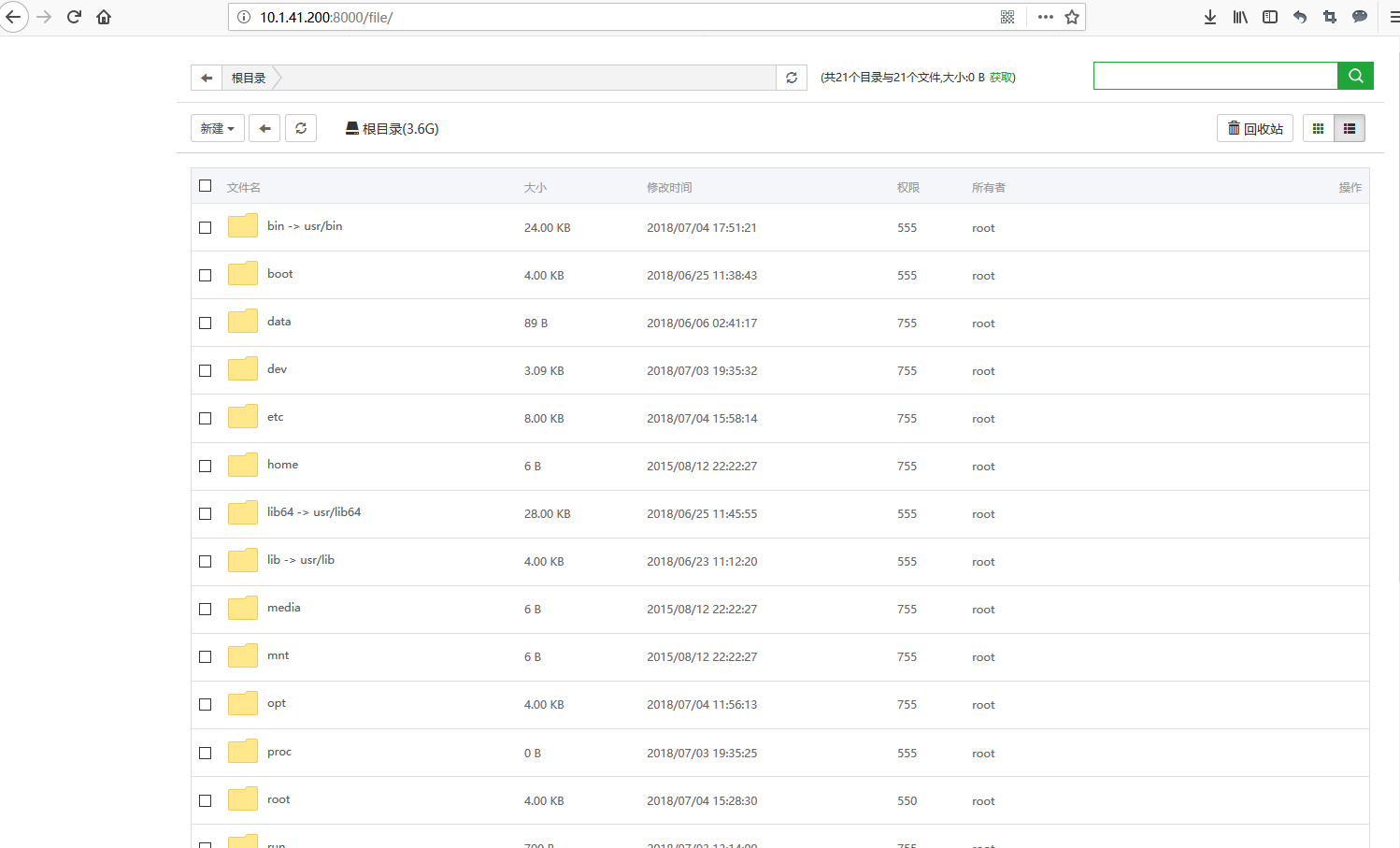Toggle the browser sidebar icon
Image resolution: width=1400 pixels, height=848 pixels.
[1270, 17]
